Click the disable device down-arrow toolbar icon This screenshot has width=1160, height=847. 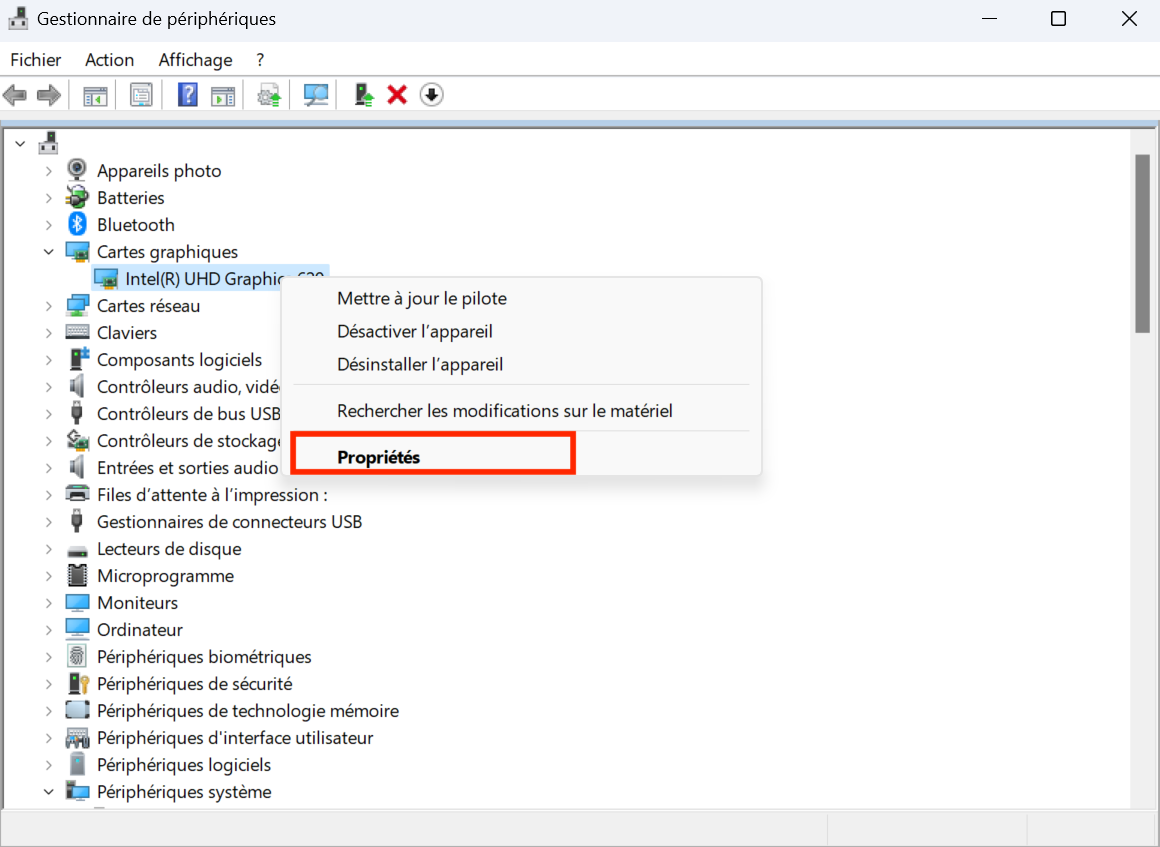click(431, 95)
